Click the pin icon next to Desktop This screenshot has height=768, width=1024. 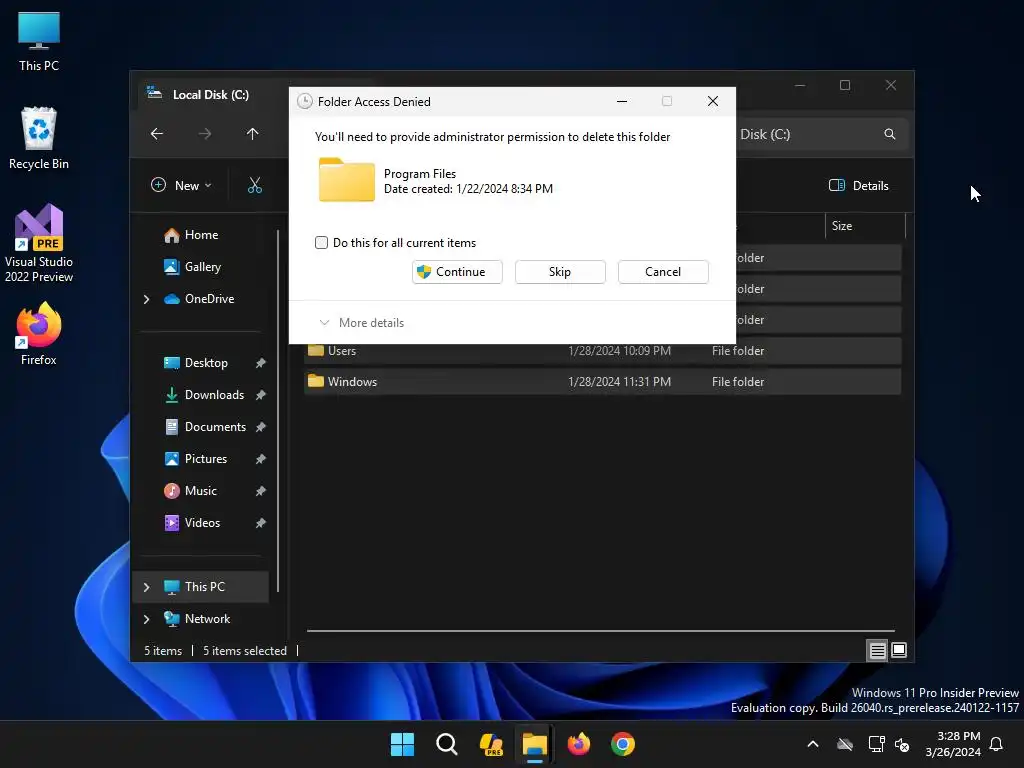(x=261, y=363)
